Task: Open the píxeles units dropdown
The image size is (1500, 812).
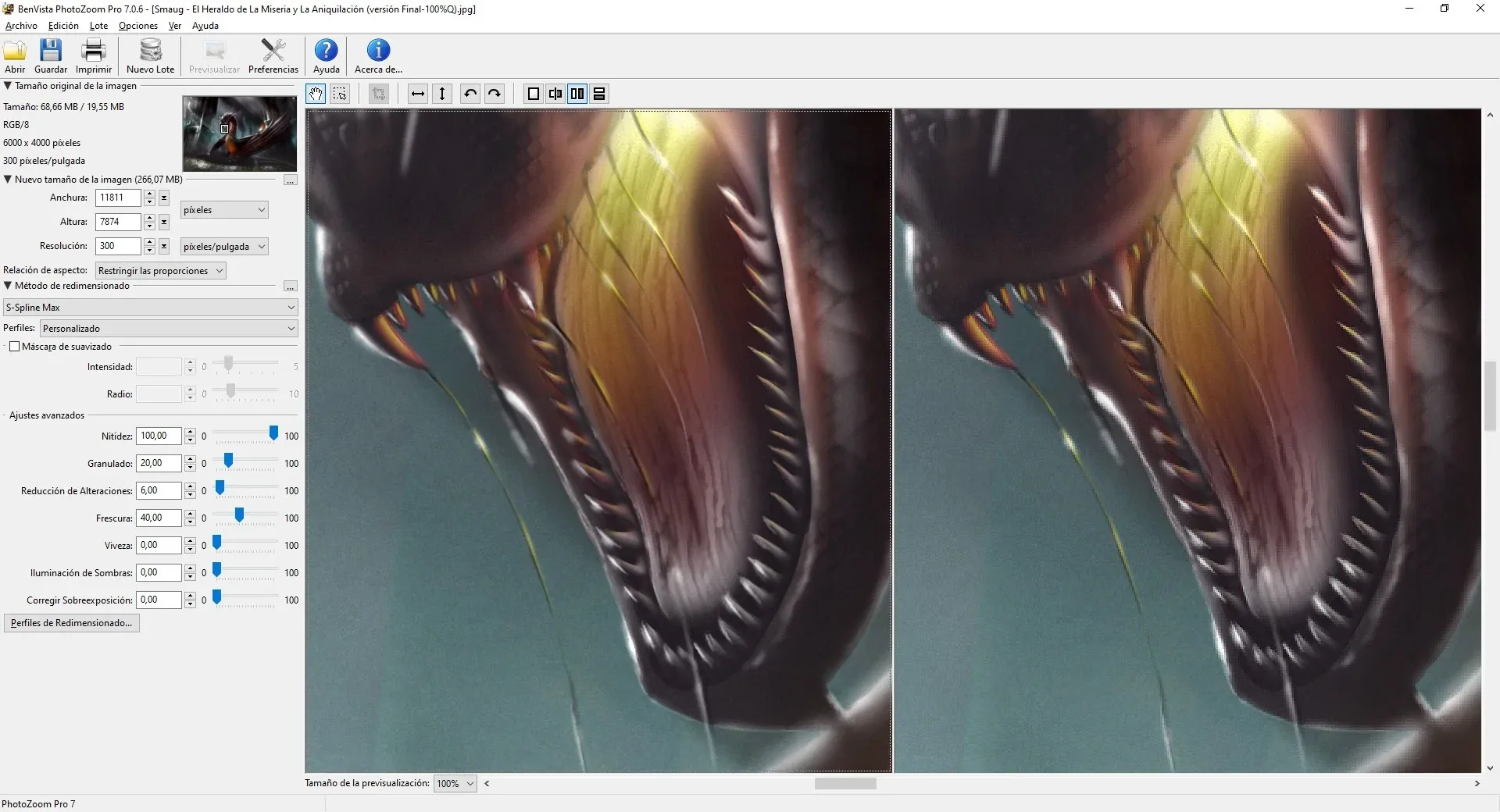Action: point(224,210)
